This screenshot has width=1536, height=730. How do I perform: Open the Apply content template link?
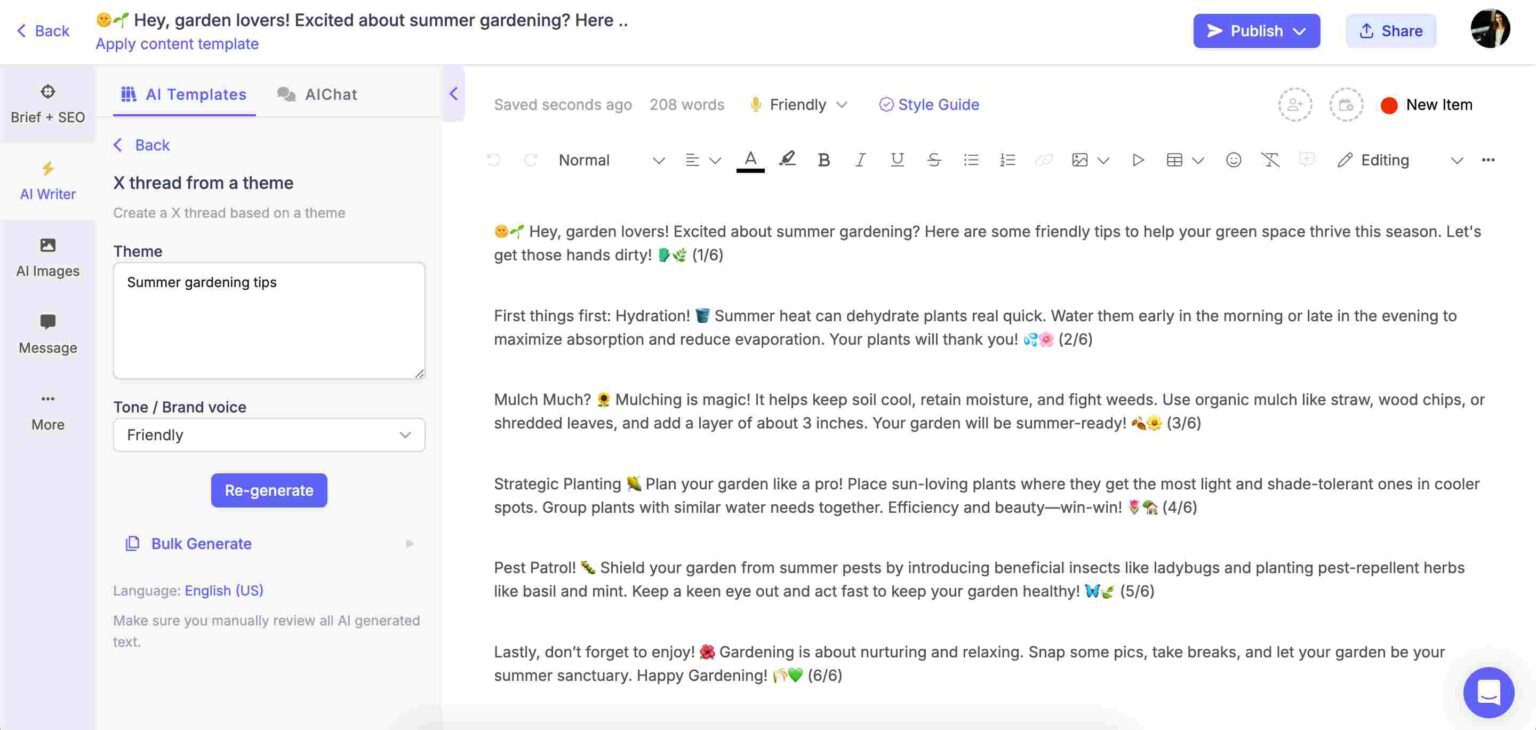pos(176,43)
